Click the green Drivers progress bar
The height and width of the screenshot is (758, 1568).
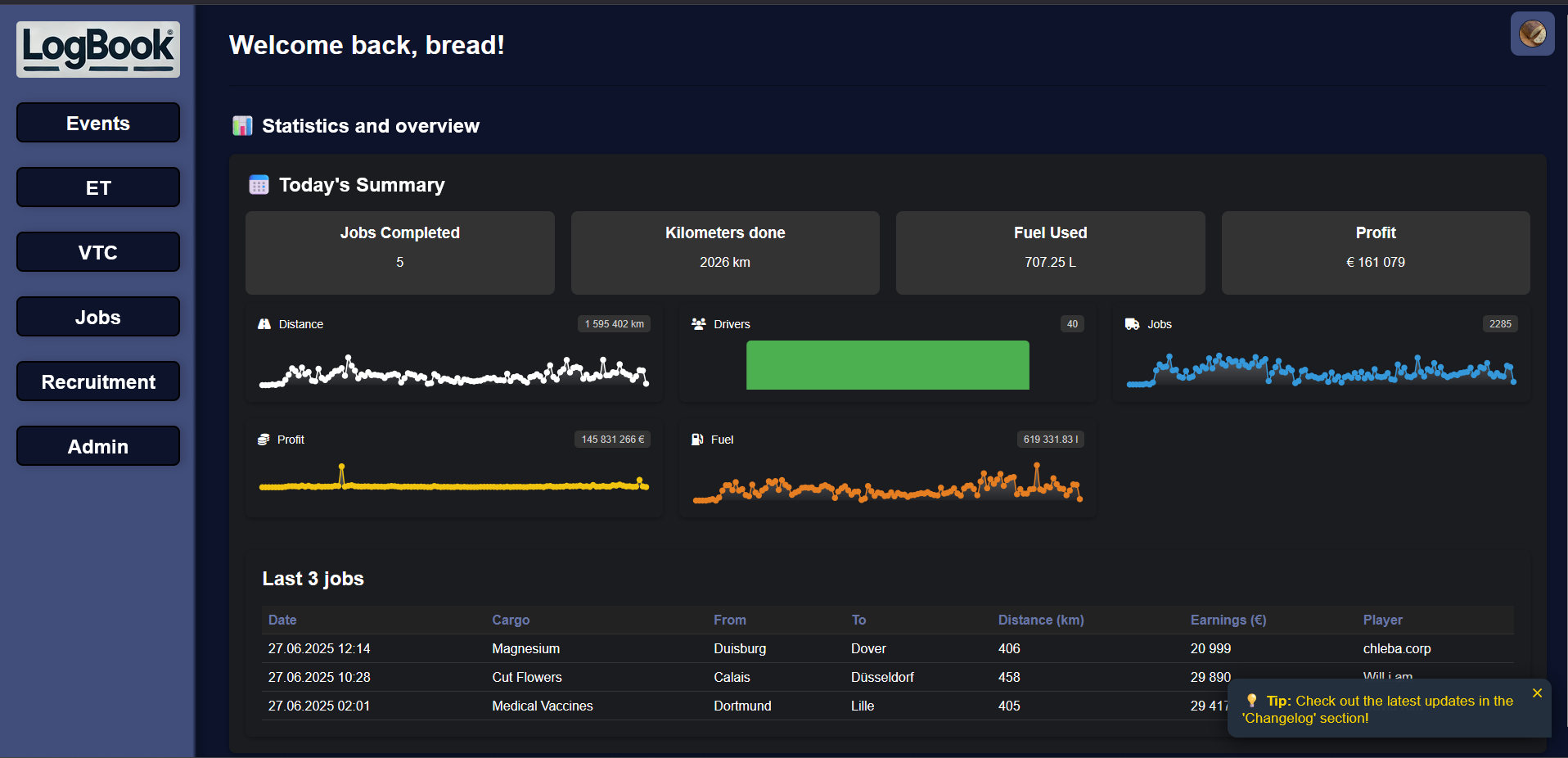(887, 365)
